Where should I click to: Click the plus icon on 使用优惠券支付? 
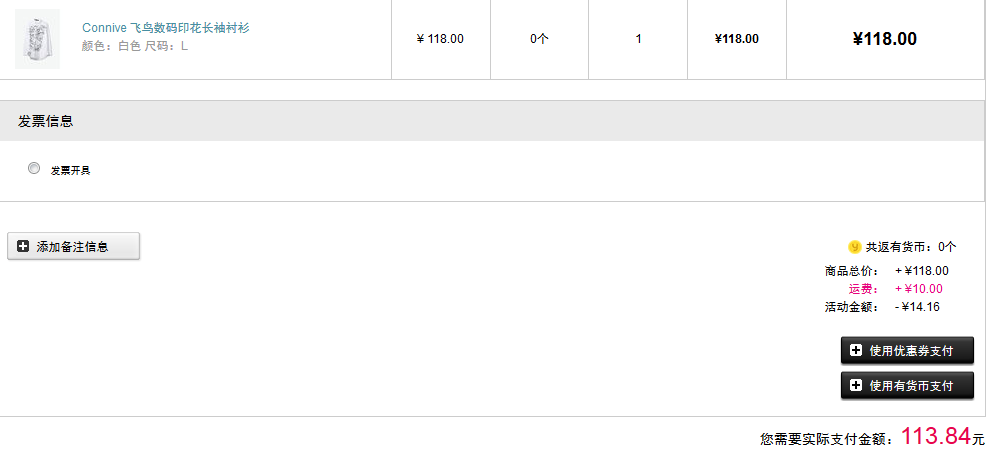[856, 351]
